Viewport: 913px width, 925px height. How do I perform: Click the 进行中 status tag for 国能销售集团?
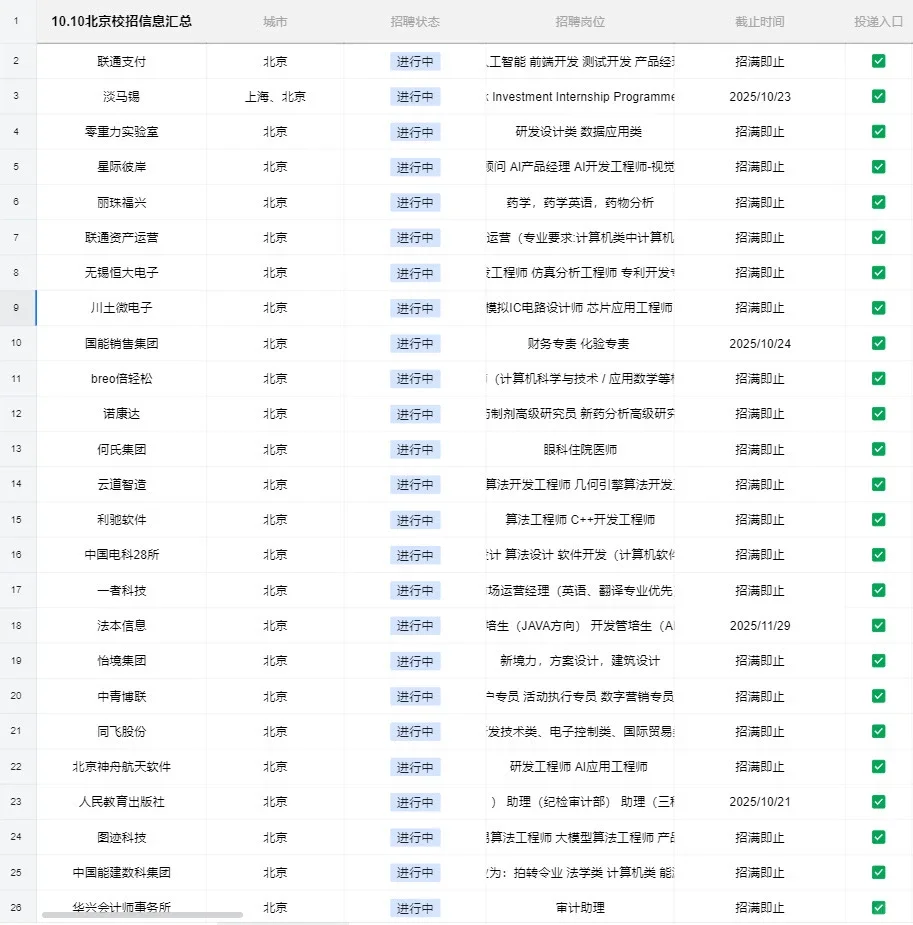click(415, 344)
